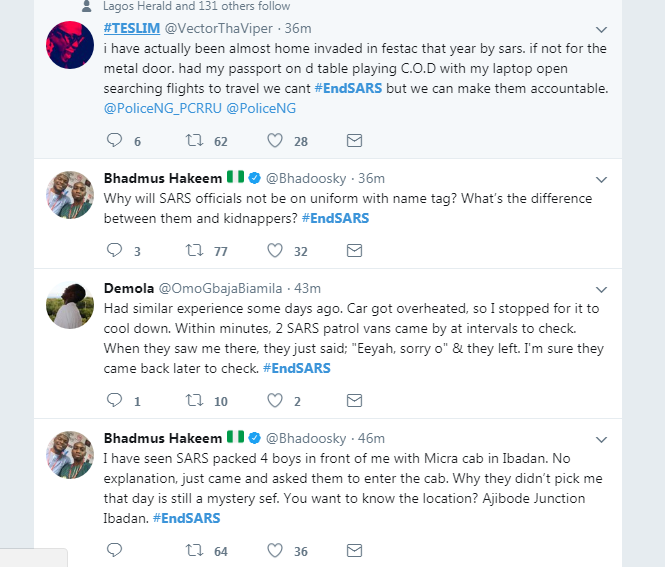Open the 46m timestamp on Bhadmus Hakeem's tweet
The image size is (665, 567).
(x=372, y=438)
